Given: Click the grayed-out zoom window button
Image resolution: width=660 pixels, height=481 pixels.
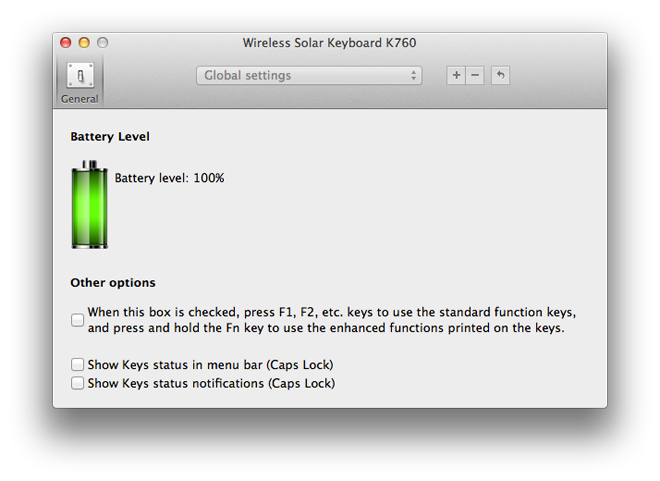Looking at the screenshot, I should tap(103, 43).
